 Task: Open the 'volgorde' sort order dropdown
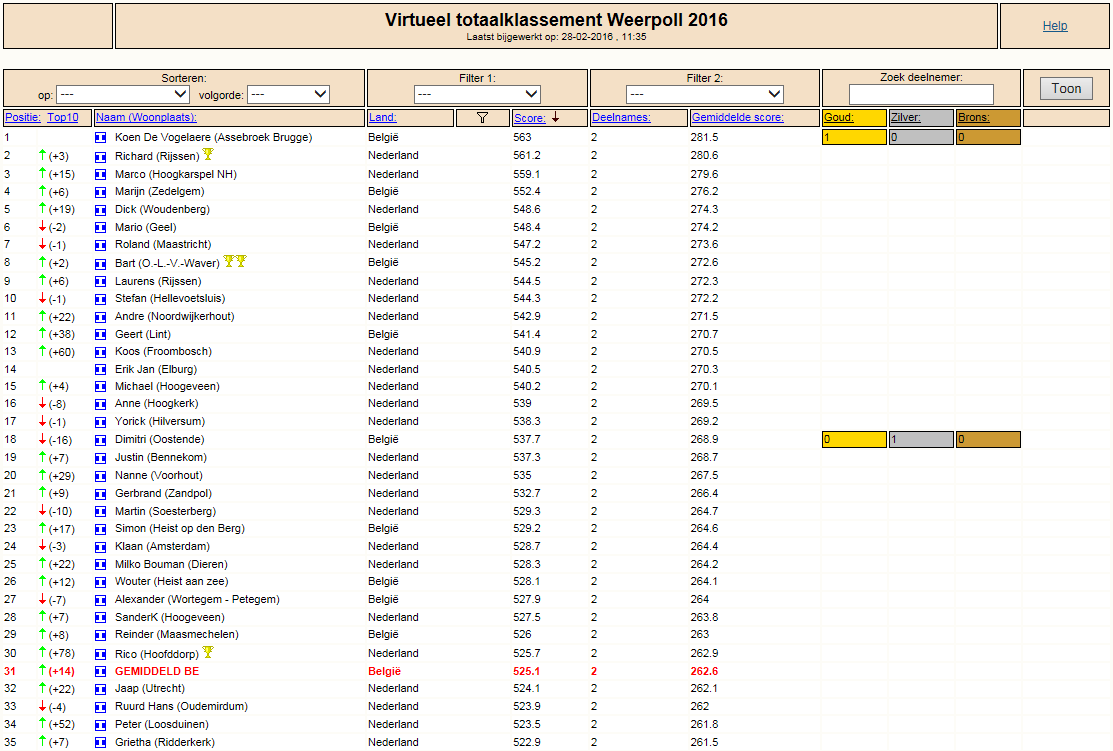pyautogui.click(x=288, y=94)
